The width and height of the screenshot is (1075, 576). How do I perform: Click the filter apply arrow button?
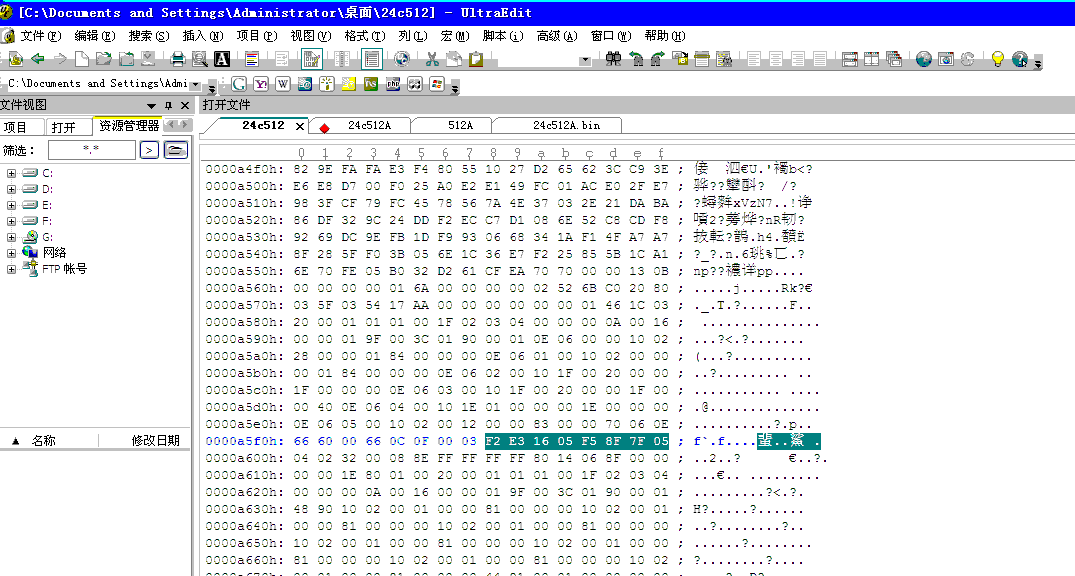[x=148, y=150]
